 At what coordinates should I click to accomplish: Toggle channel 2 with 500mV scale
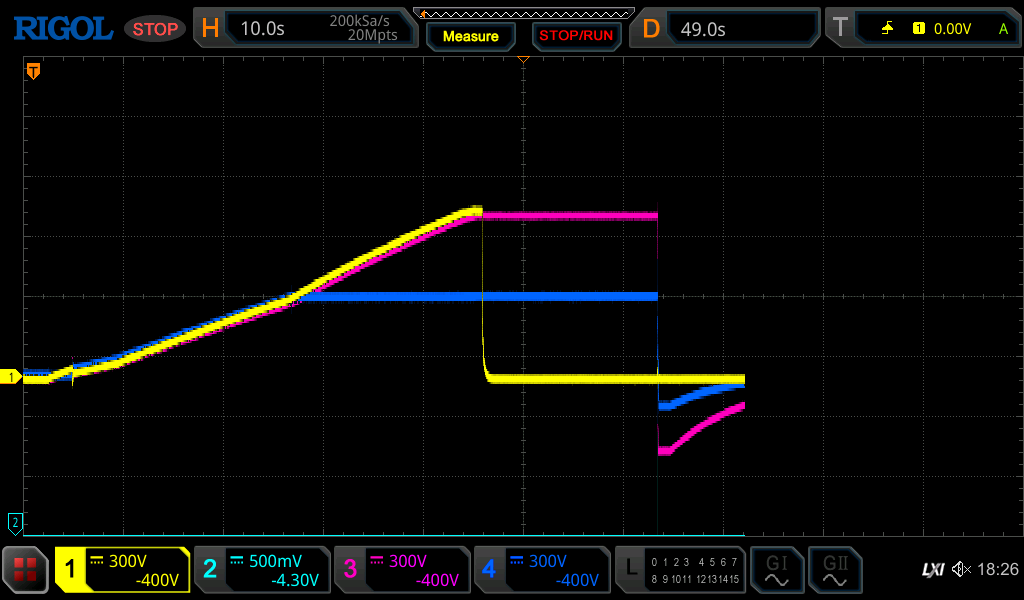click(262, 570)
